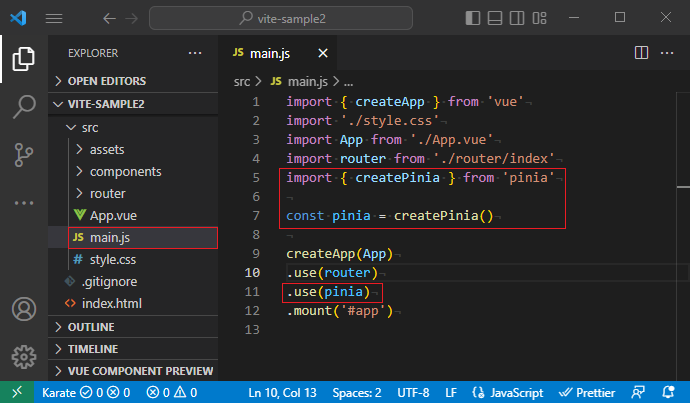This screenshot has height=403, width=690.
Task: Go forward with the right arrow
Action: 132,18
